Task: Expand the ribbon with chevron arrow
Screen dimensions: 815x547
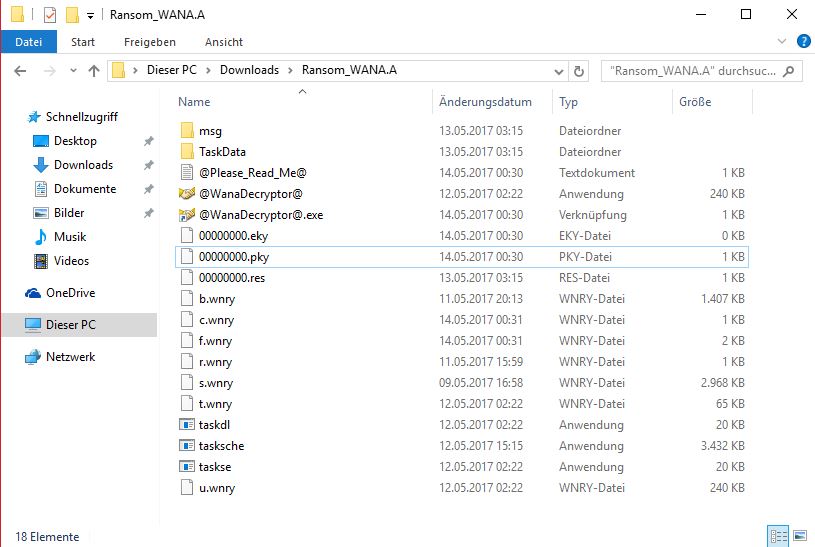Action: 782,42
